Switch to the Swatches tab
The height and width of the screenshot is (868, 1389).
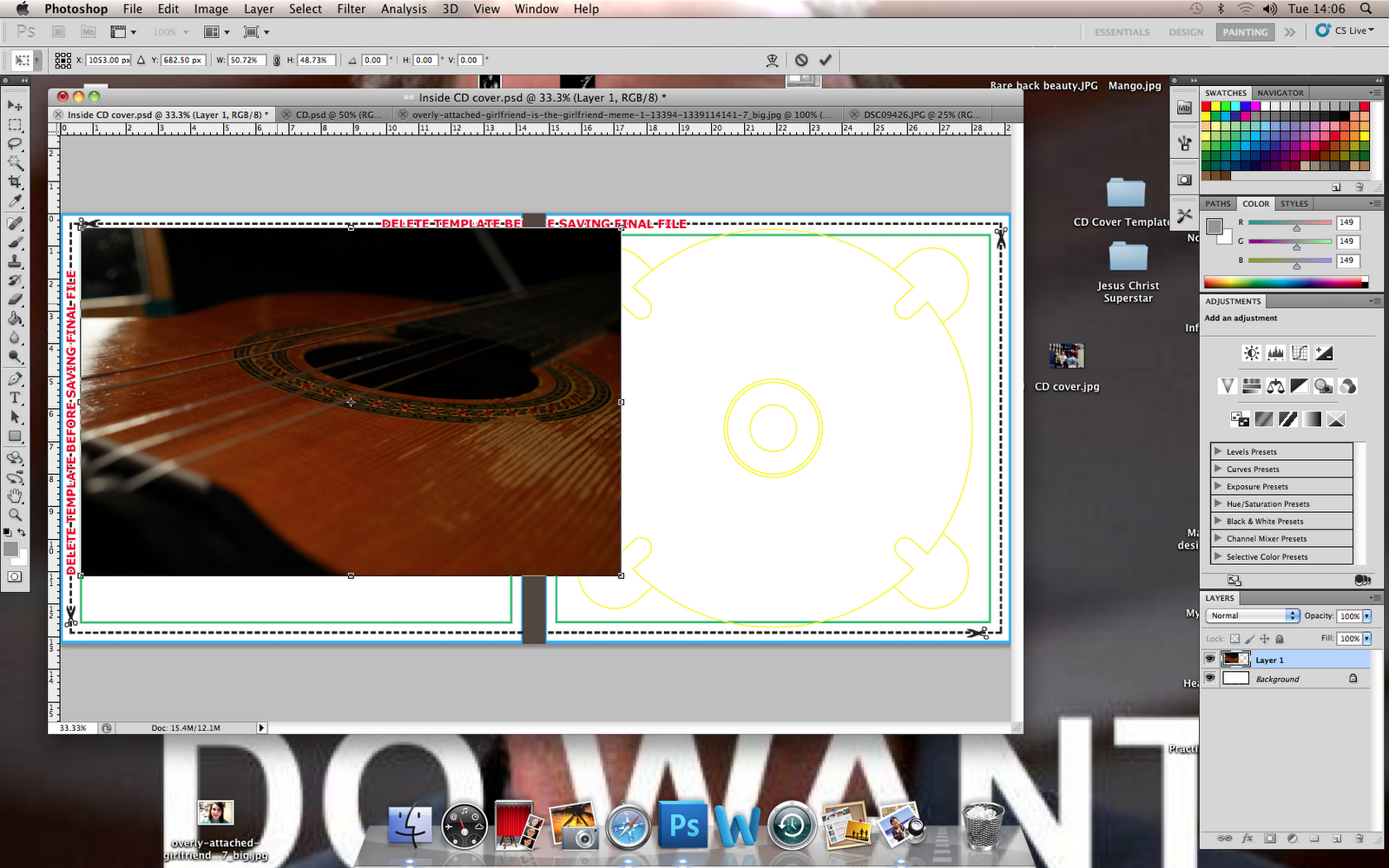coord(1226,93)
